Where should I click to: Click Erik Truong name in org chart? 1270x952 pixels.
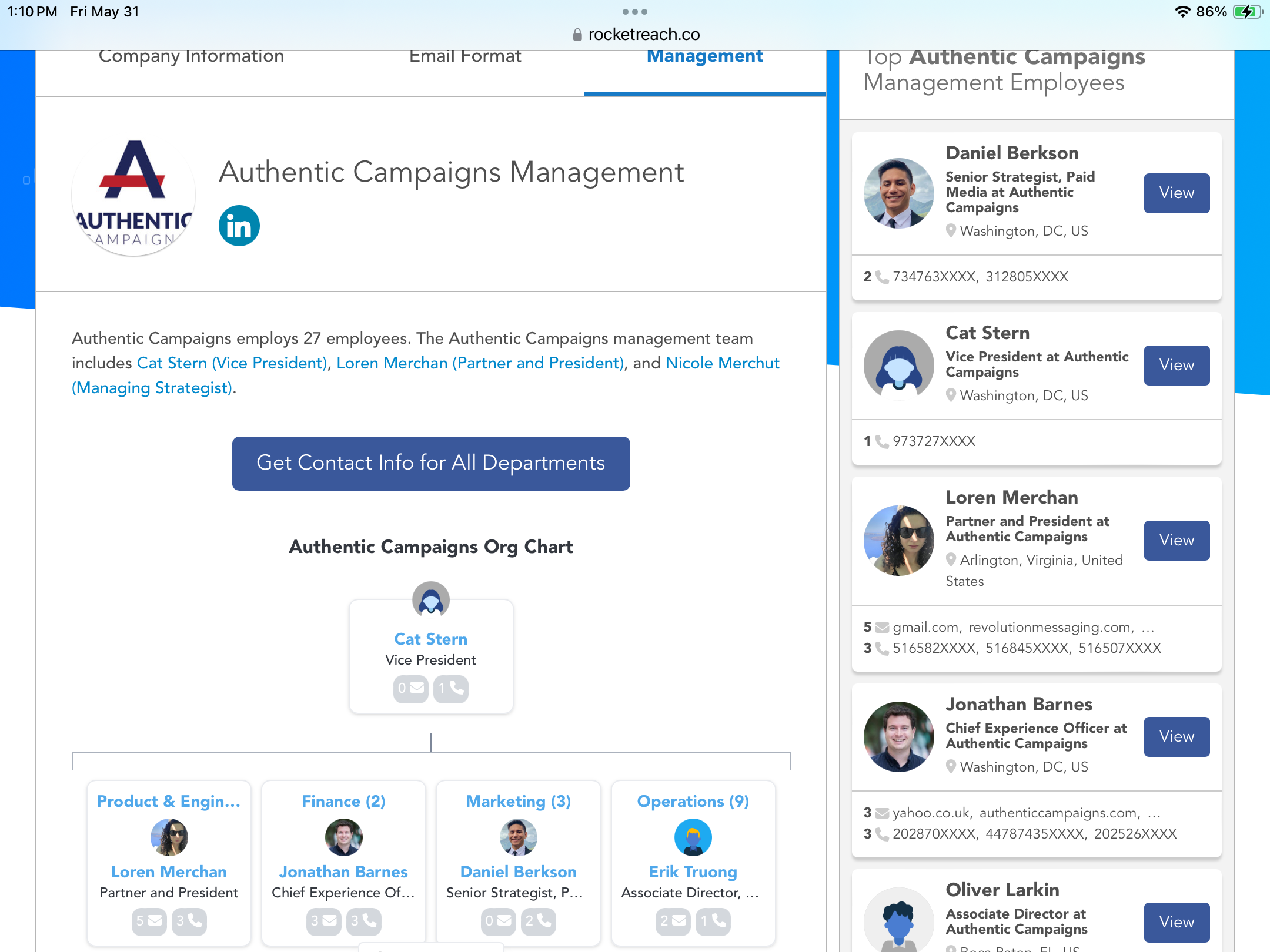pos(693,872)
